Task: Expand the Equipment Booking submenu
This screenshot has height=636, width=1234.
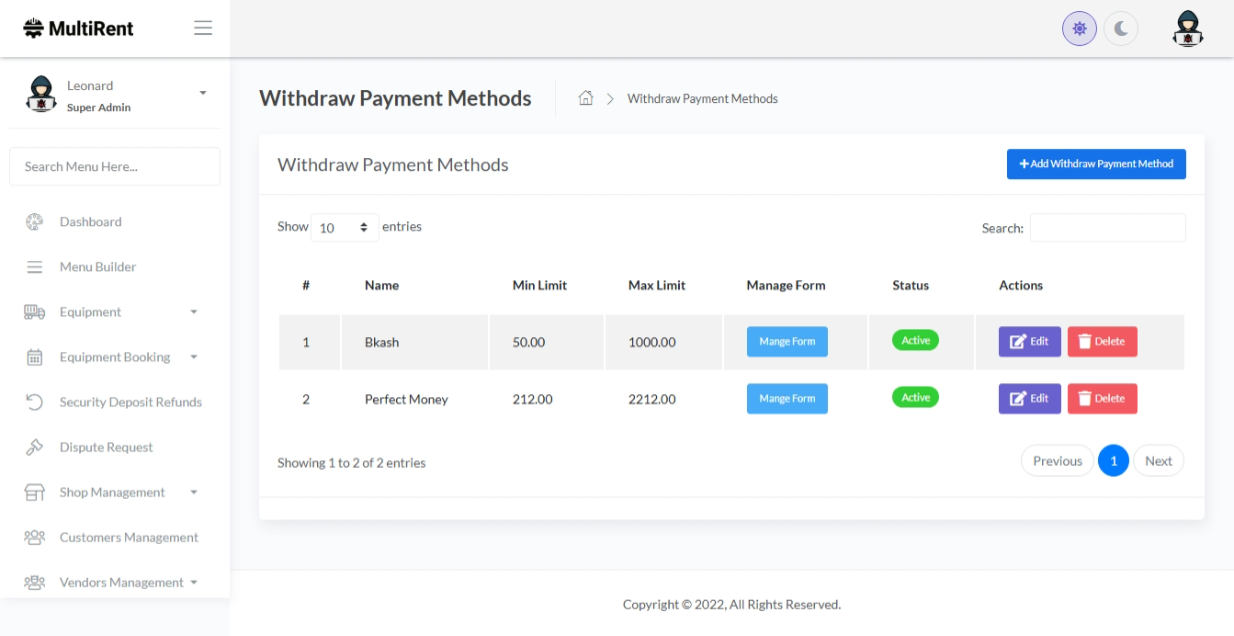Action: point(194,357)
